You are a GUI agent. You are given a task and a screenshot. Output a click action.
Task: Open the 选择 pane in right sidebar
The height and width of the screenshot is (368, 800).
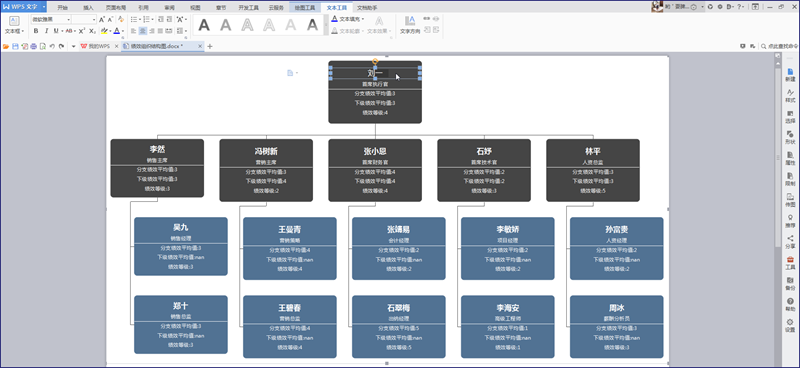coord(790,117)
